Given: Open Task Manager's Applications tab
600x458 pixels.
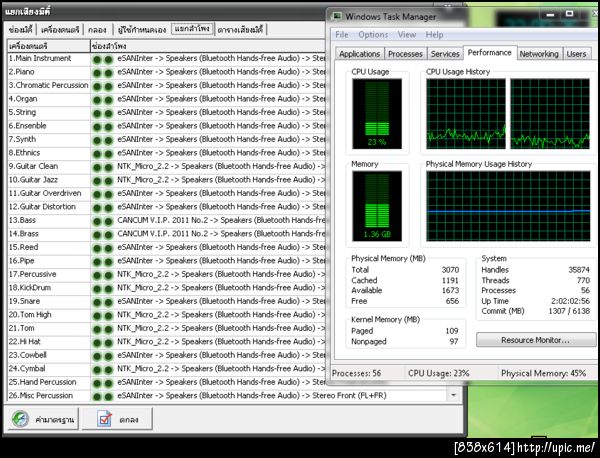Looking at the screenshot, I should (359, 54).
